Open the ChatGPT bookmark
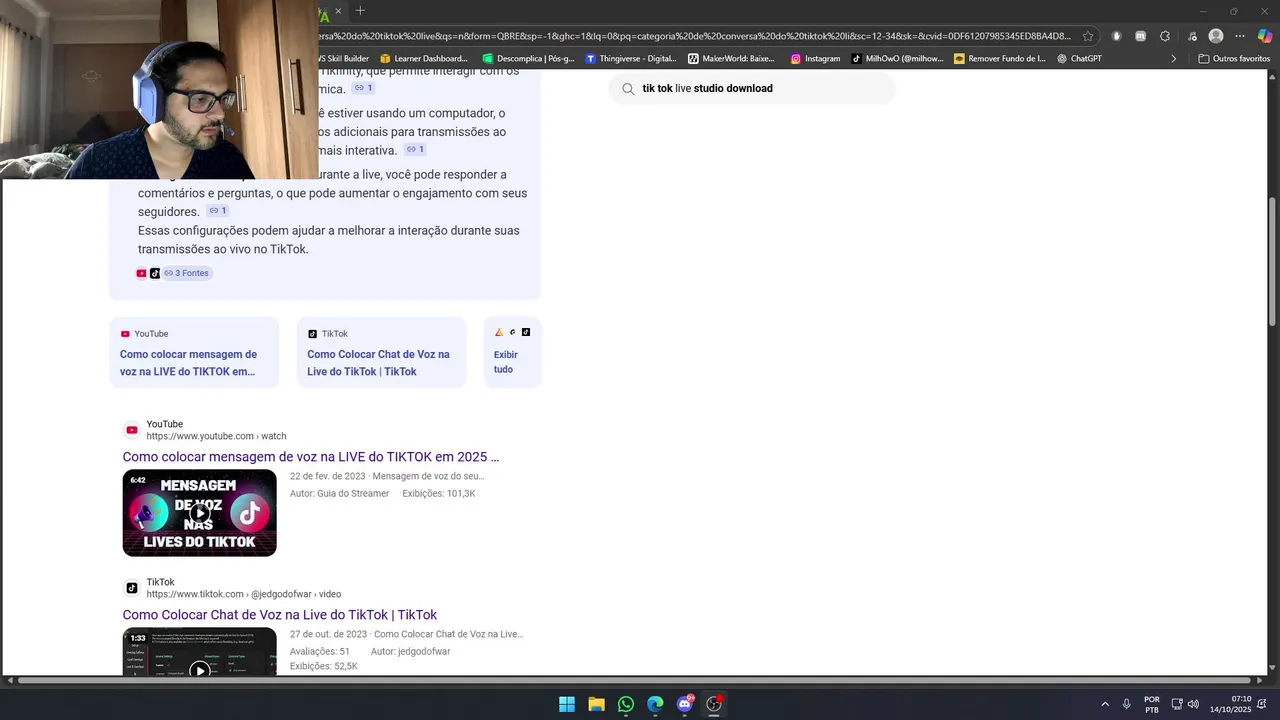The image size is (1280, 720). coord(1079,58)
